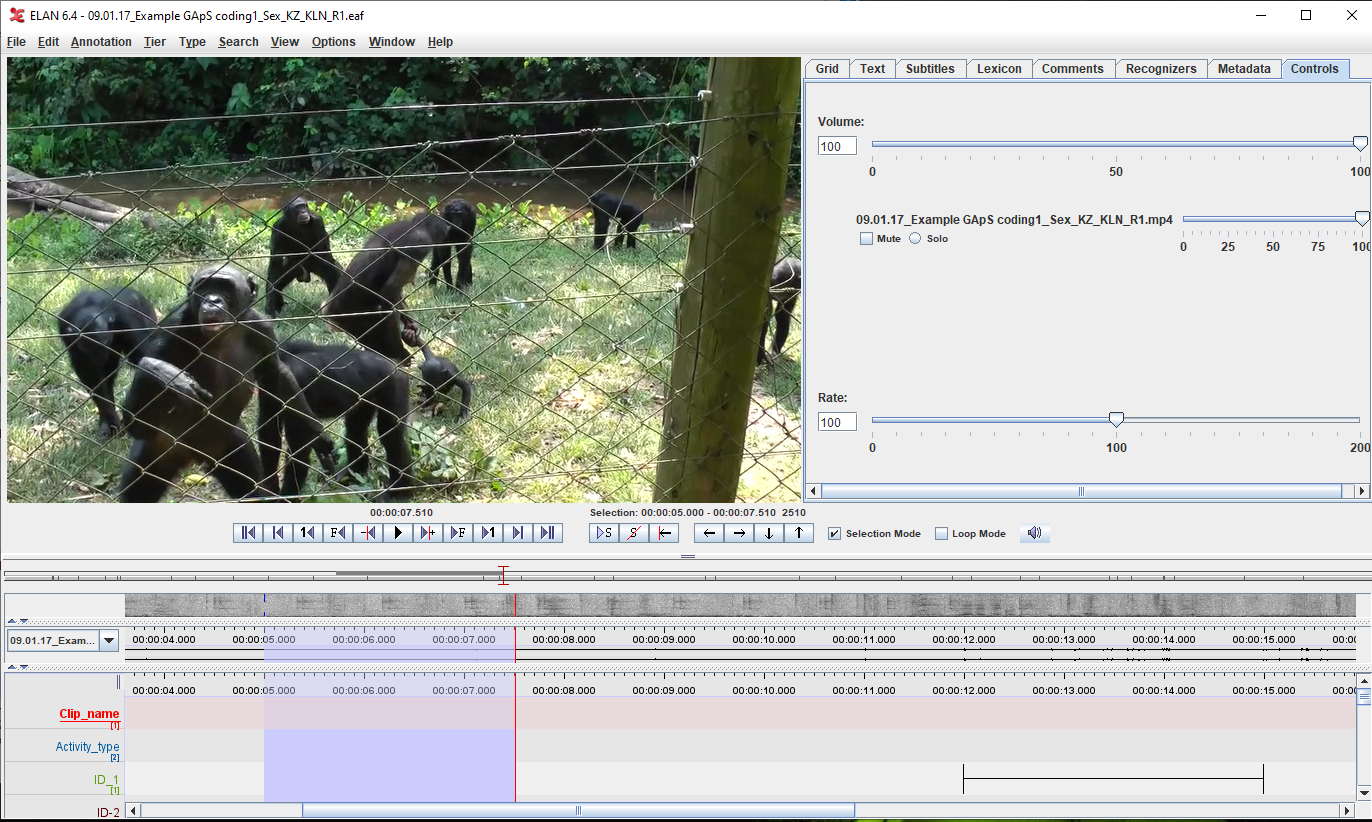This screenshot has height=822, width=1372.
Task: Step one pixel back button
Action: coord(368,533)
